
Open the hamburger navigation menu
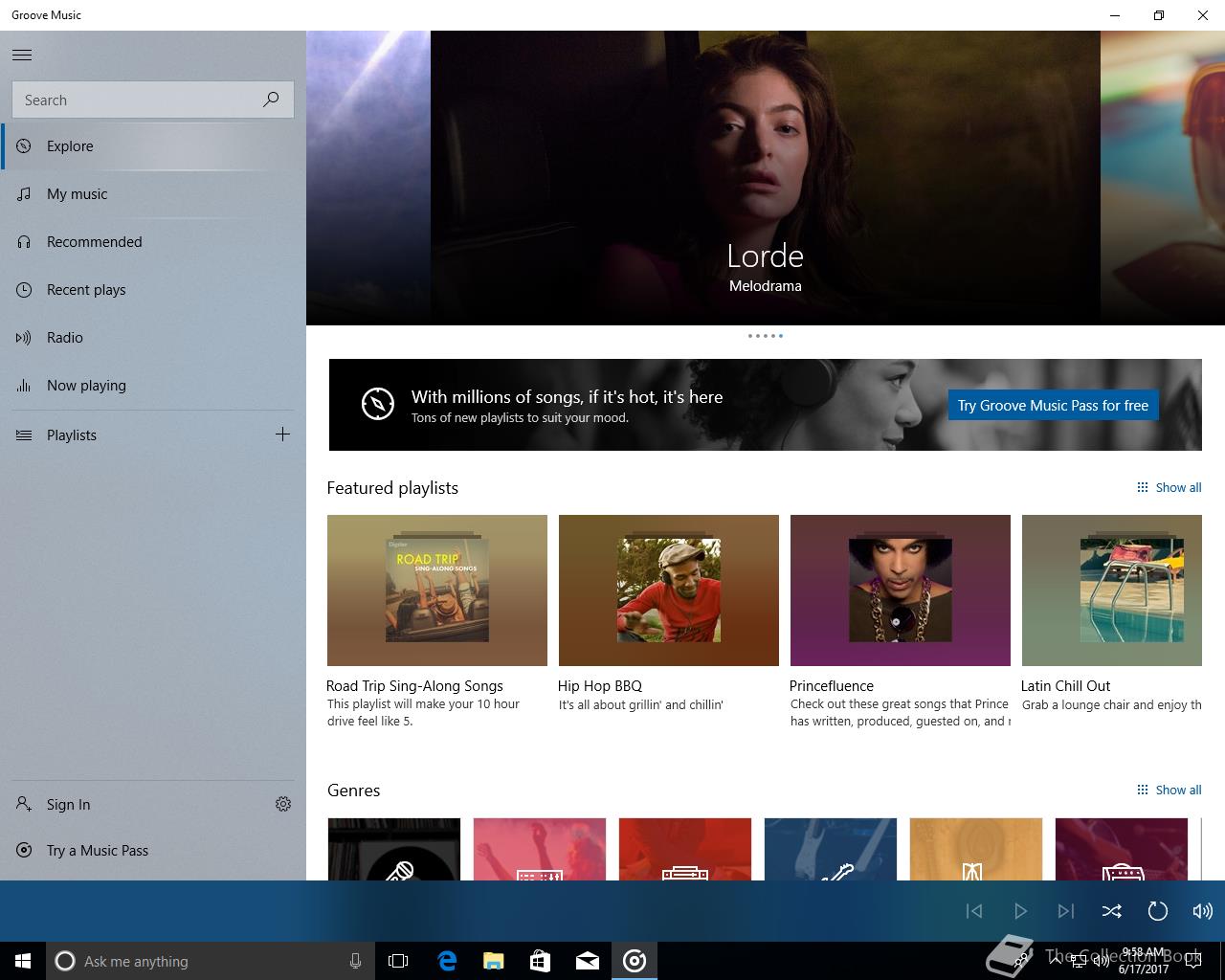click(22, 56)
